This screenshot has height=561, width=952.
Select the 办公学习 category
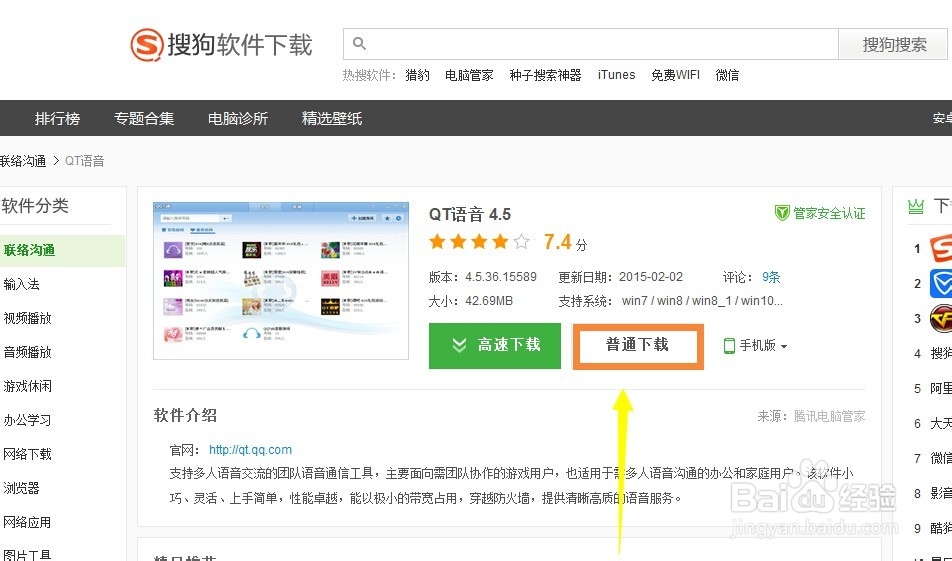pyautogui.click(x=28, y=420)
